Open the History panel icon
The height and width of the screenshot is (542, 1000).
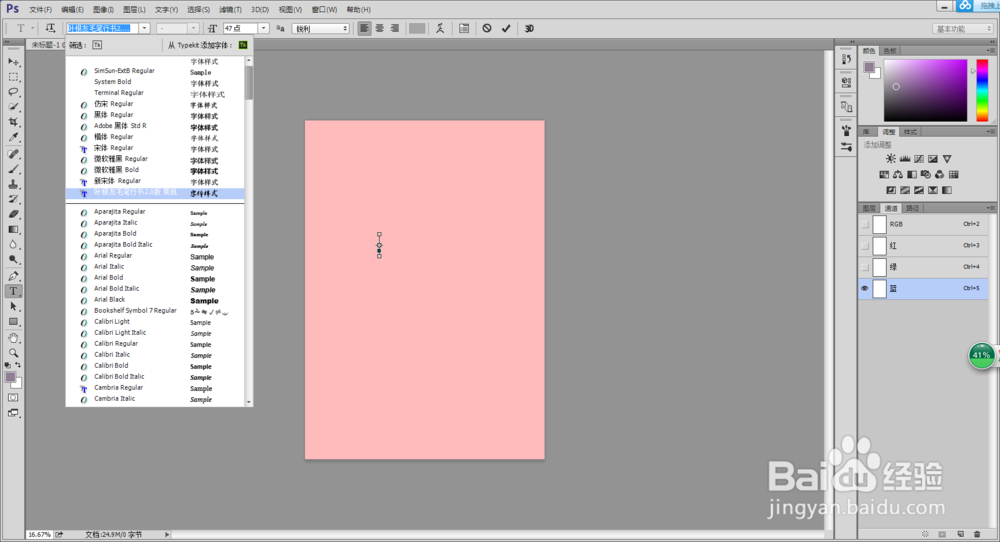pyautogui.click(x=846, y=59)
